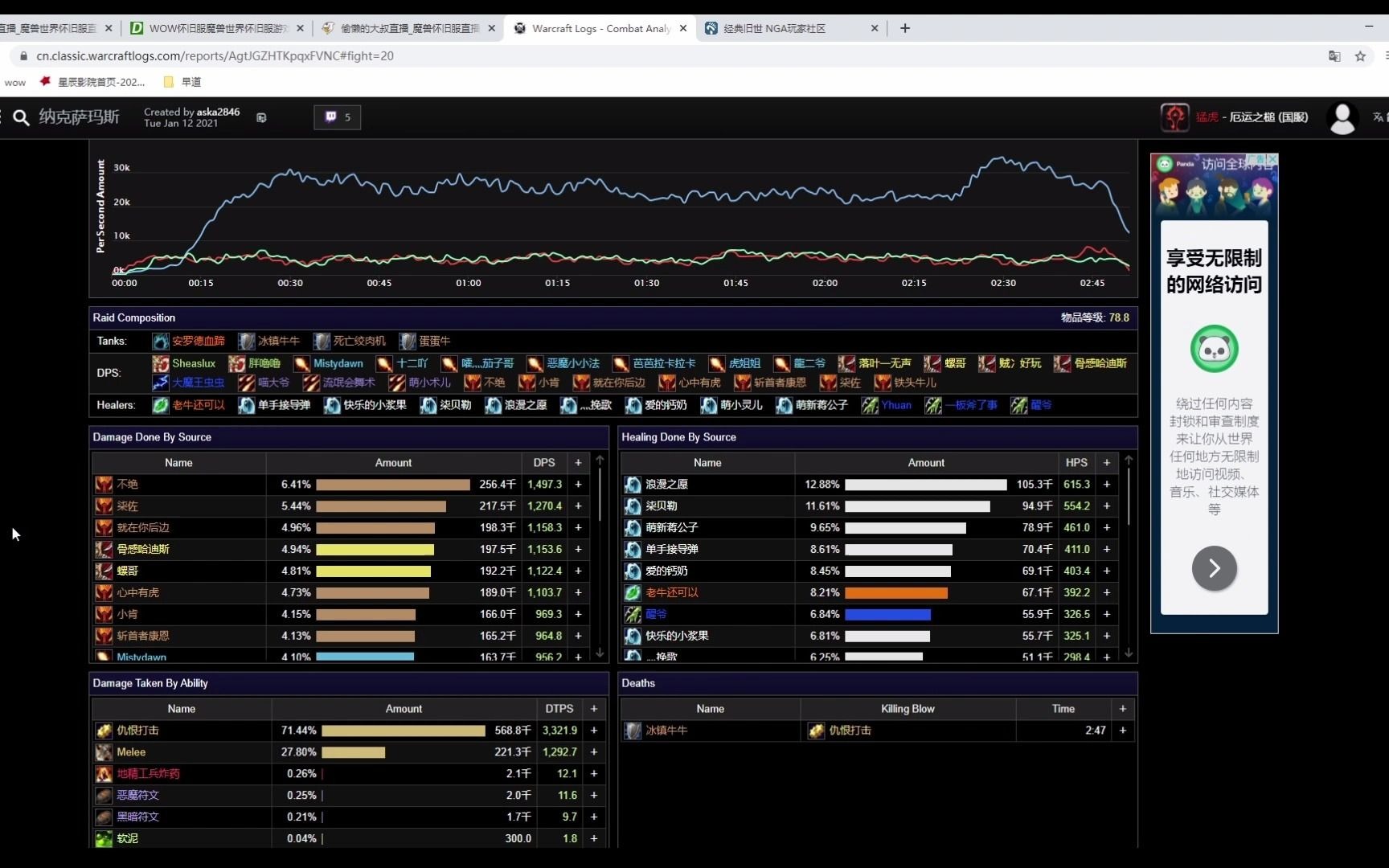Click the rogue icon for 骨感哈迪斯 in damage table

104,550
